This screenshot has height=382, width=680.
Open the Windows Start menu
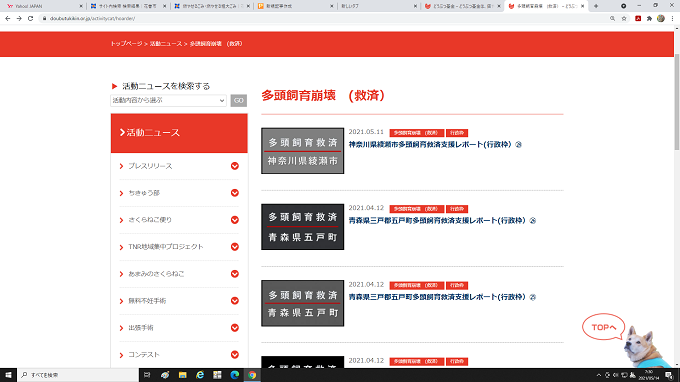click(x=8, y=375)
